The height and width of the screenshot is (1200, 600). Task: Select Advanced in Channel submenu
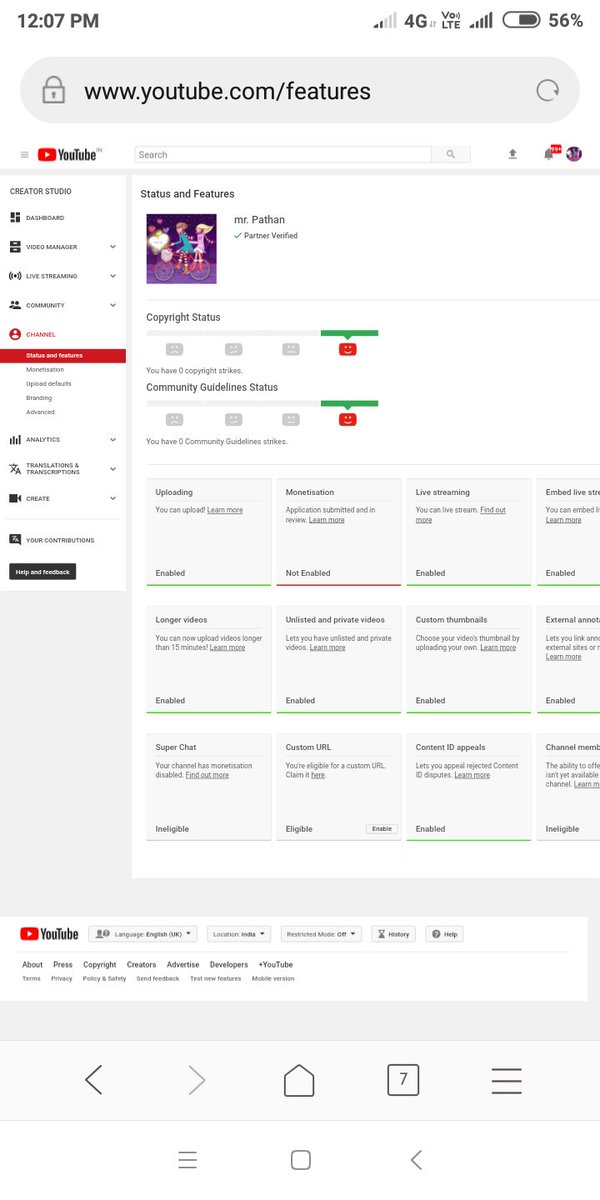[40, 412]
